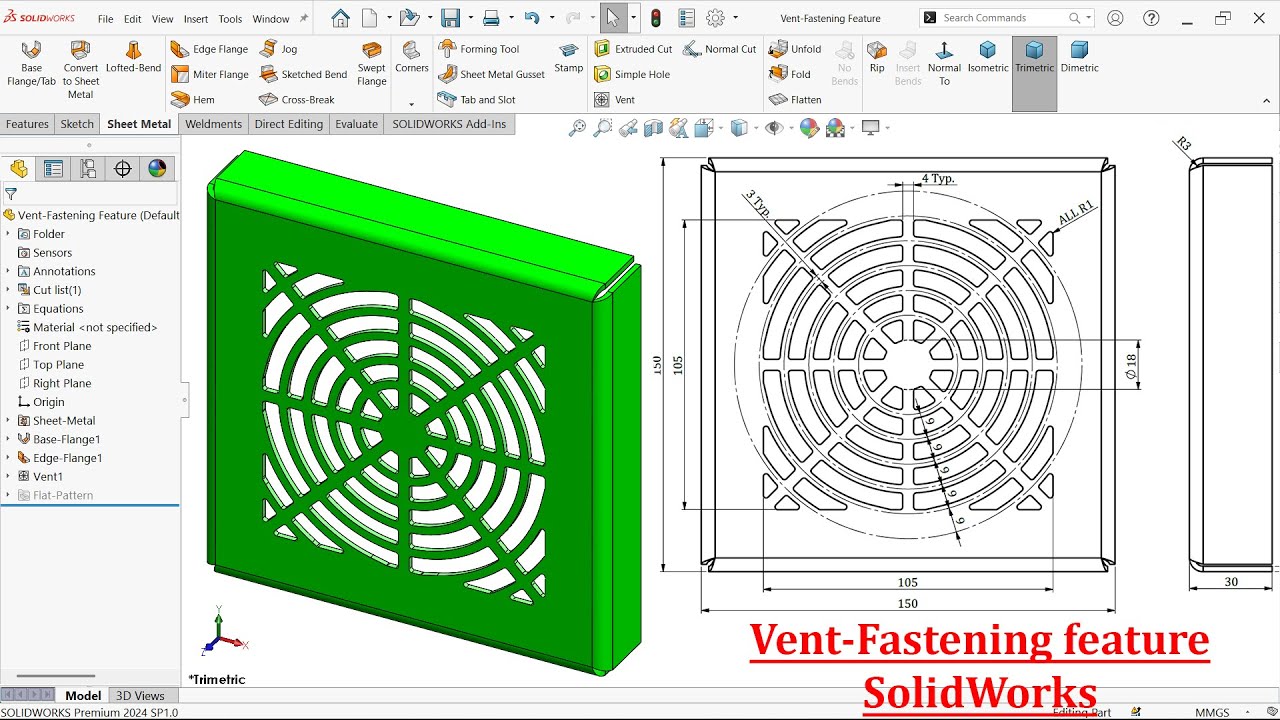Switch to Normal To view
Viewport: 1280px width, 720px height.
[944, 64]
